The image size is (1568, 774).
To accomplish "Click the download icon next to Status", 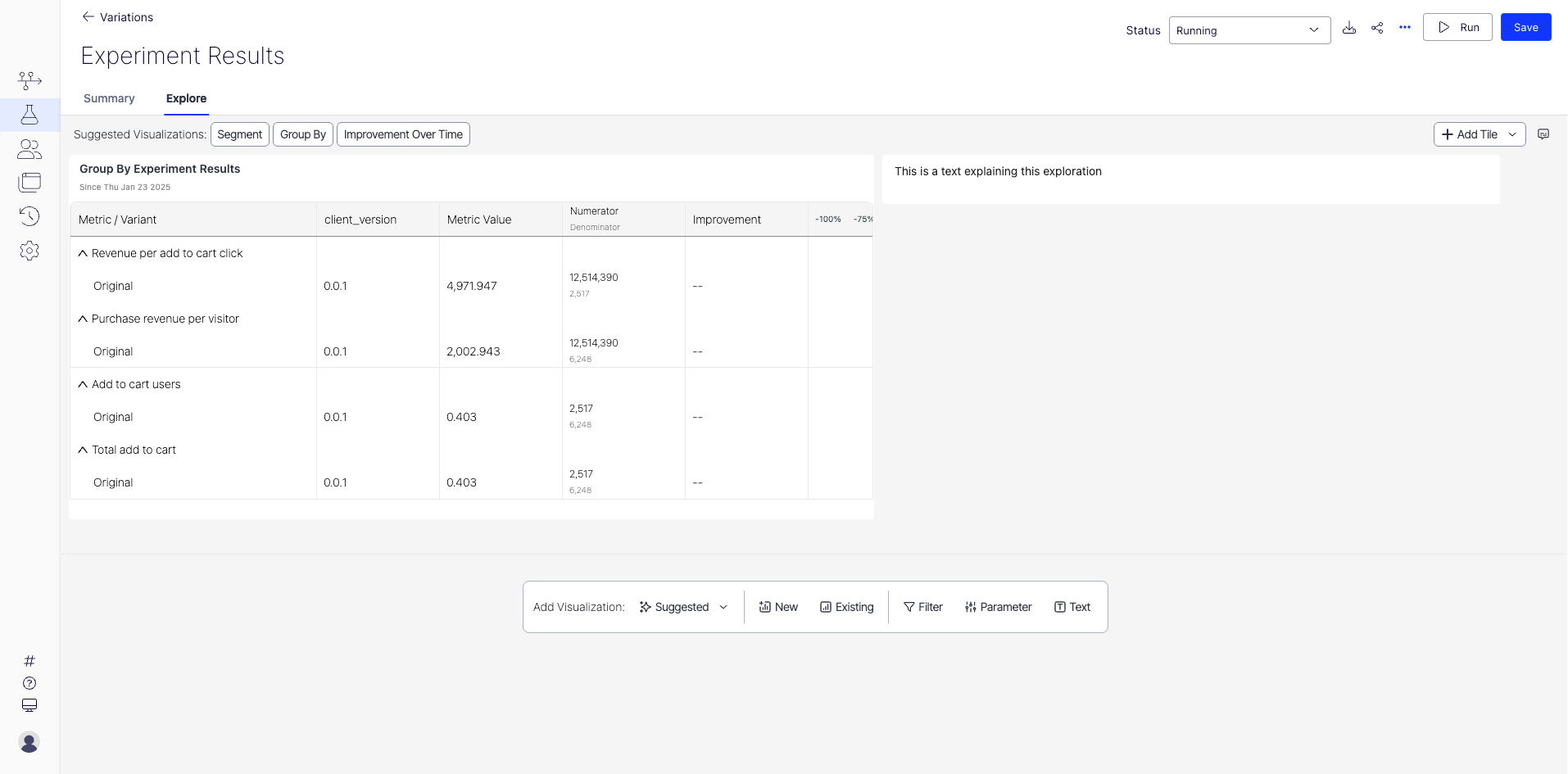I will [x=1349, y=28].
